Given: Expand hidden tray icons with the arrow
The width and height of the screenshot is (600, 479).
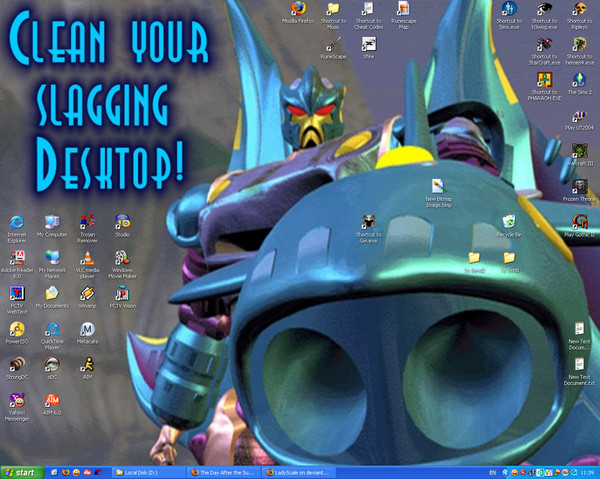Looking at the screenshot, I should point(505,472).
